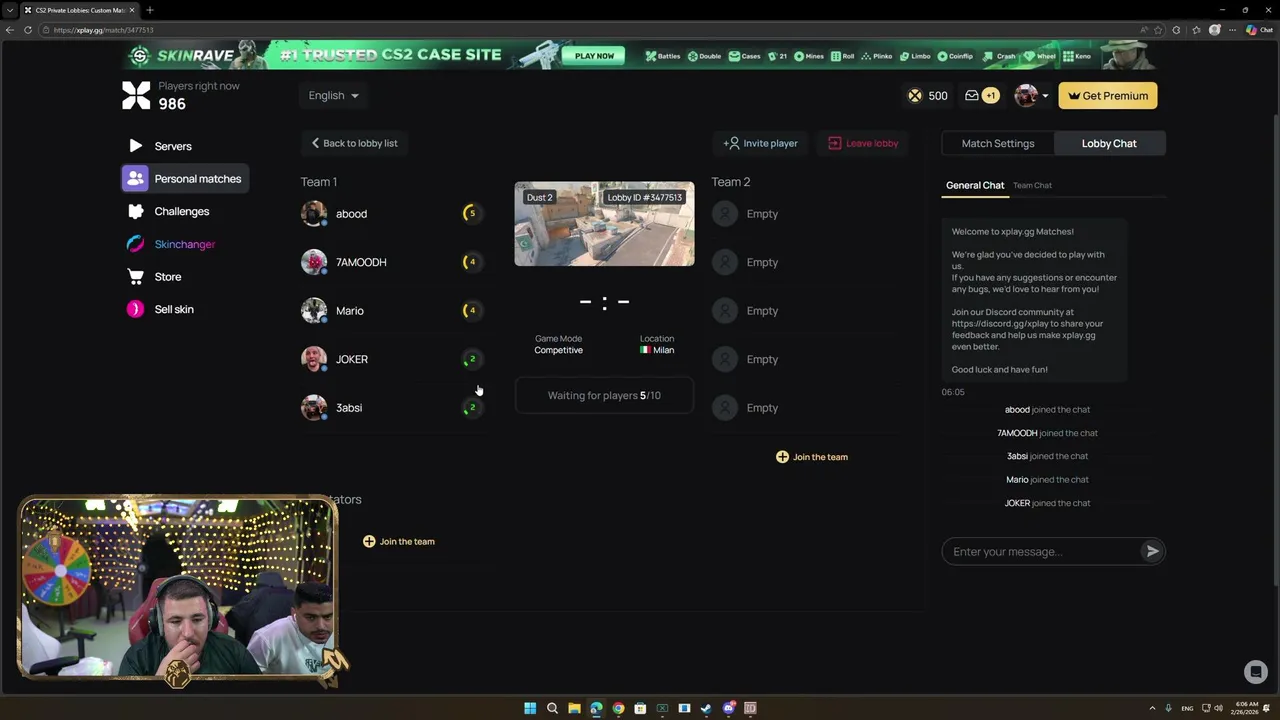Select the General Chat tab
This screenshot has width=1280, height=720.
[x=975, y=185]
